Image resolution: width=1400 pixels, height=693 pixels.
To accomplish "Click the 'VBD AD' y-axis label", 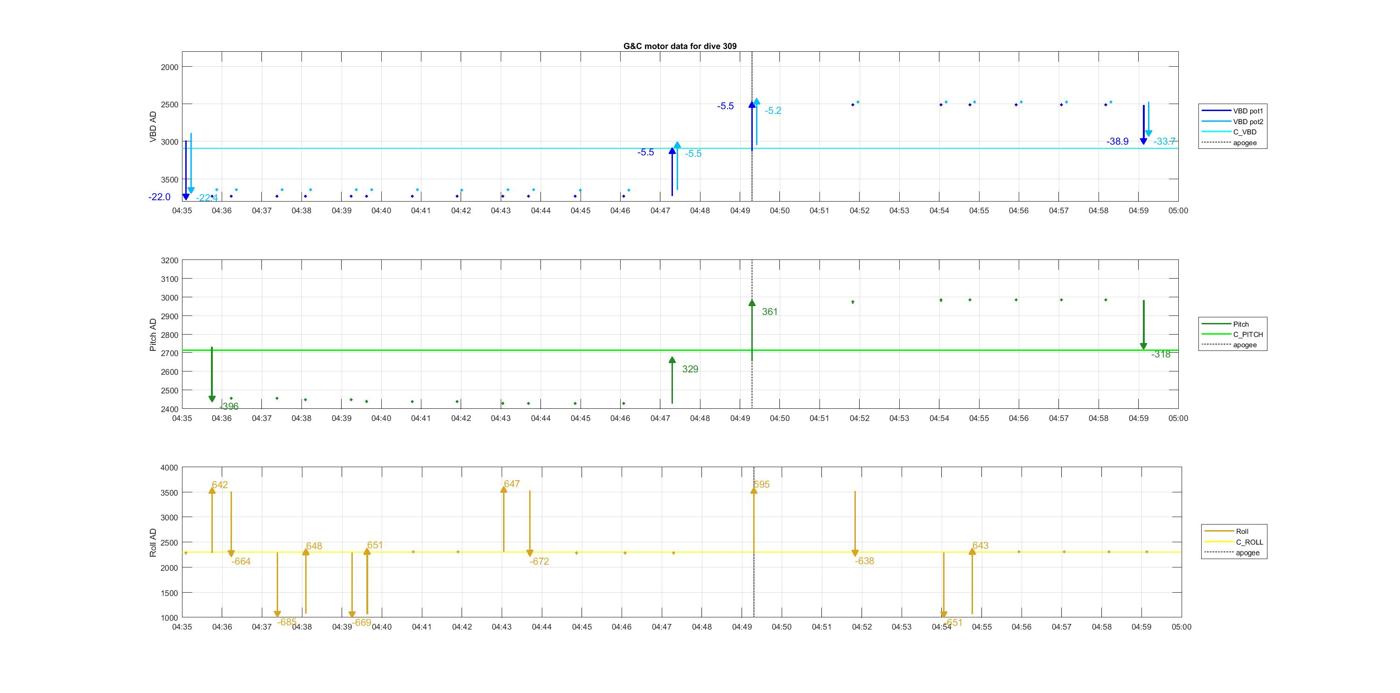I will pos(154,126).
